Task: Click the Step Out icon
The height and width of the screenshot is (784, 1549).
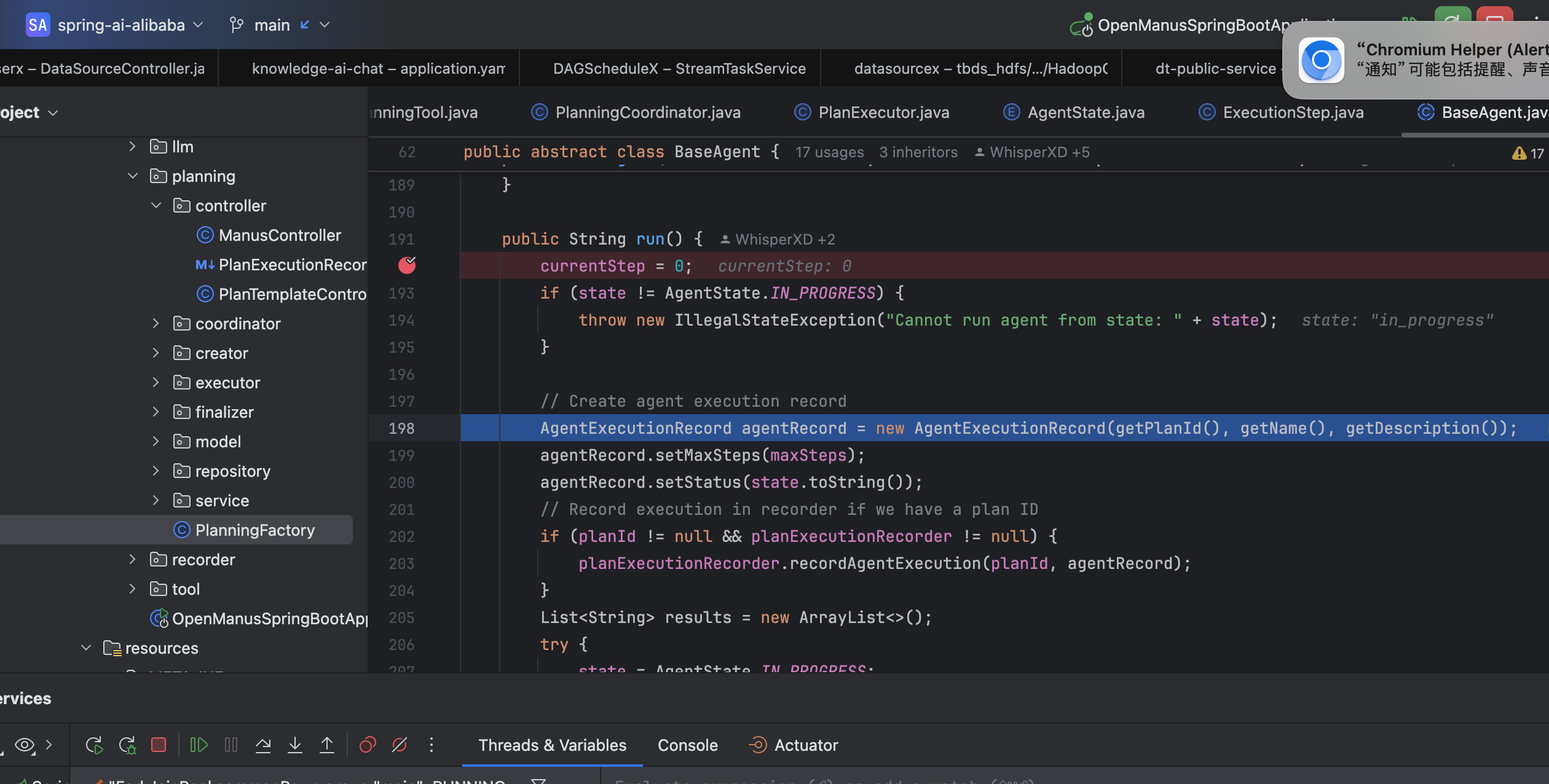Action: click(x=327, y=745)
